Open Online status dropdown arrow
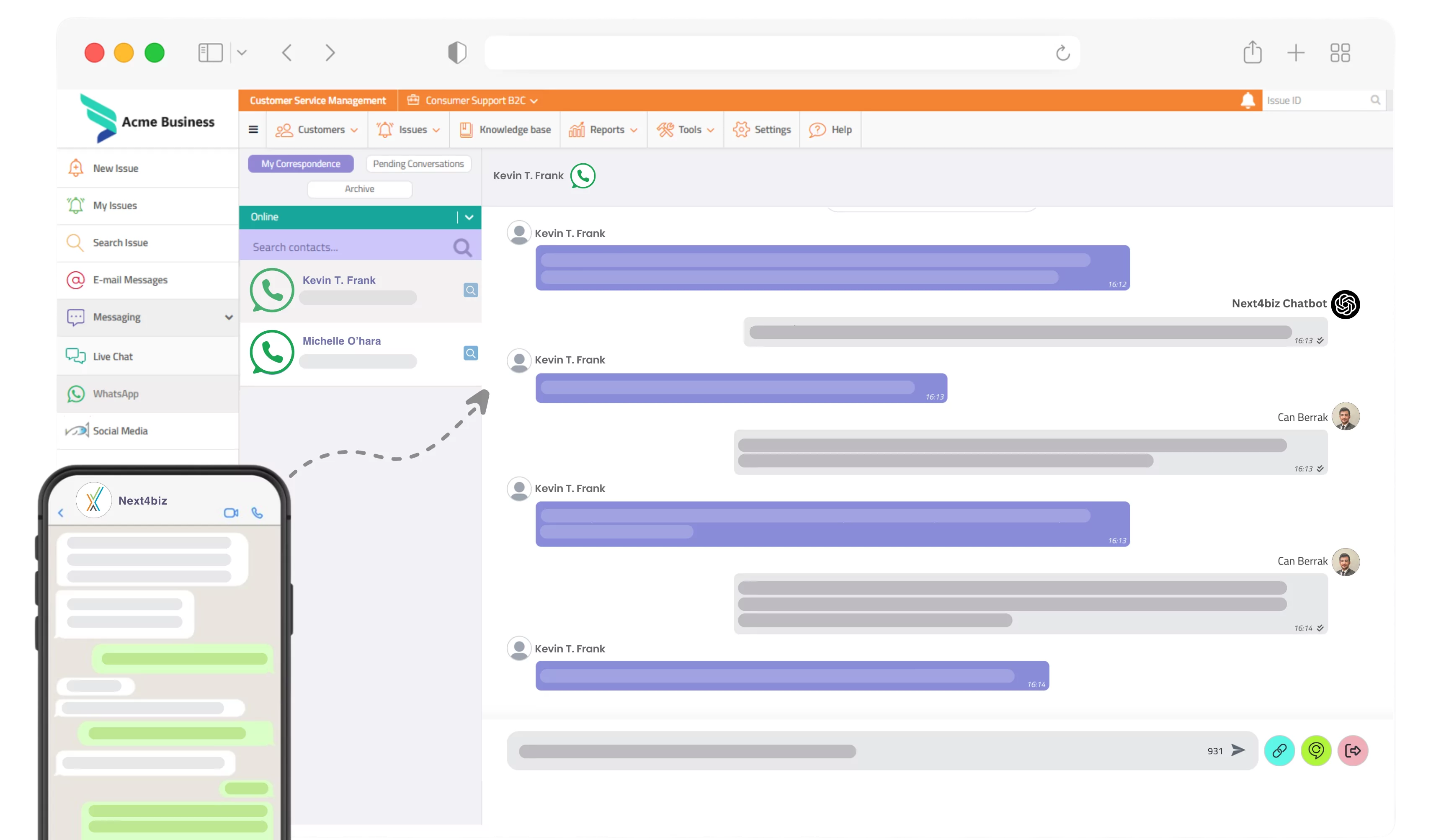Viewport: 1454px width, 840px height. pyautogui.click(x=469, y=217)
